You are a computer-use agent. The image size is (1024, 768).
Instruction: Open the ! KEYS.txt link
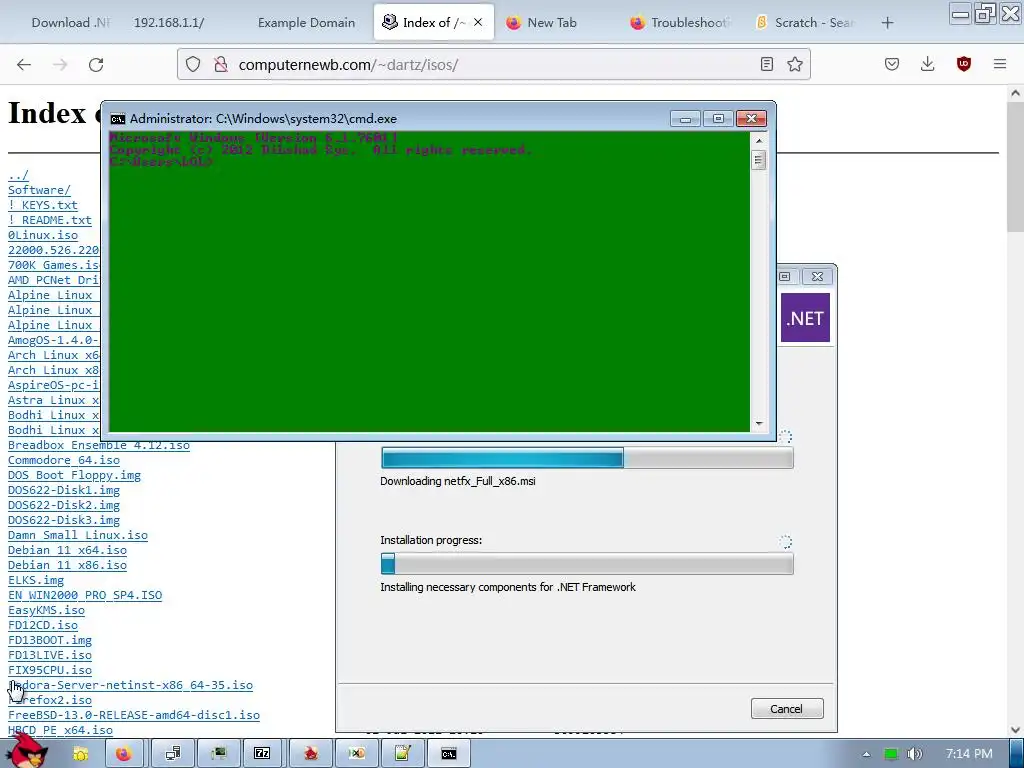[42, 205]
